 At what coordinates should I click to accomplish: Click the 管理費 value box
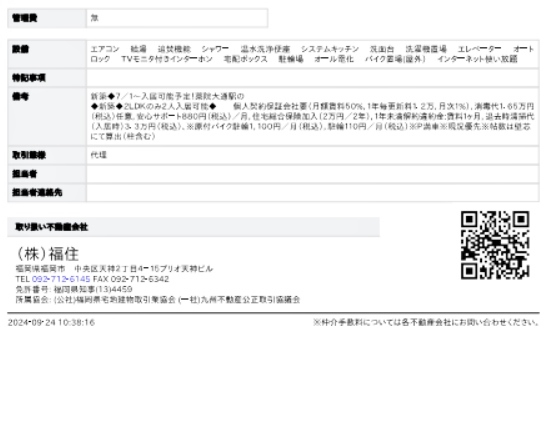coord(177,18)
